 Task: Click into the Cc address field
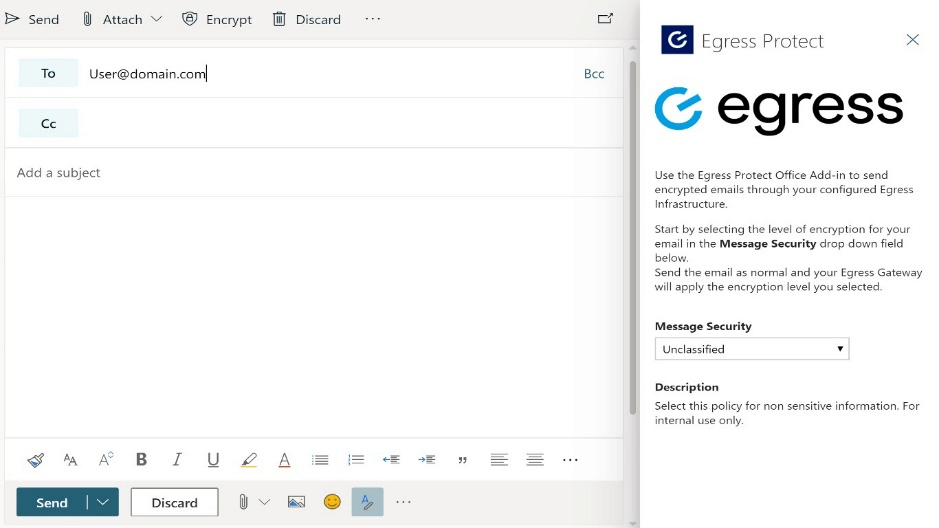click(350, 123)
